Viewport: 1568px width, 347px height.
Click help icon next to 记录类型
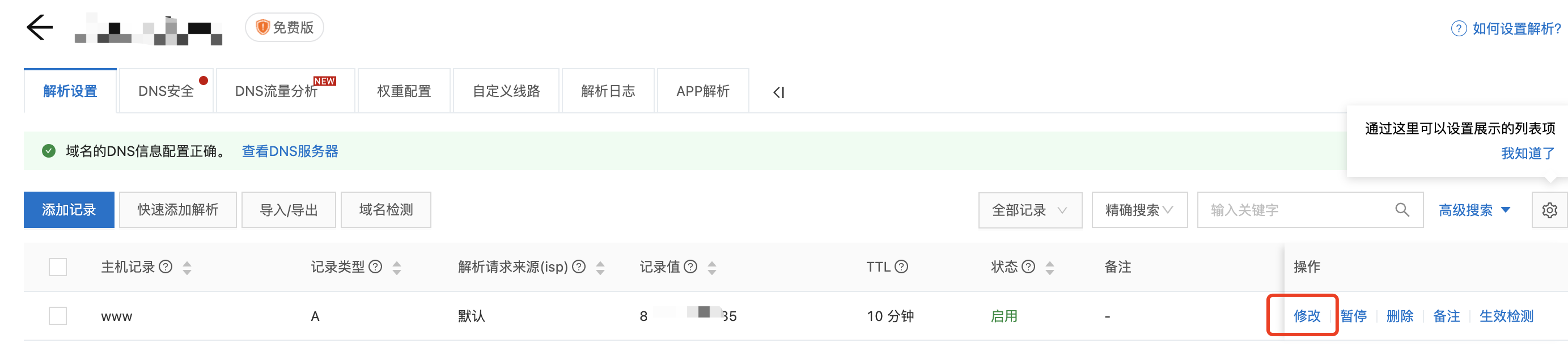pyautogui.click(x=376, y=266)
